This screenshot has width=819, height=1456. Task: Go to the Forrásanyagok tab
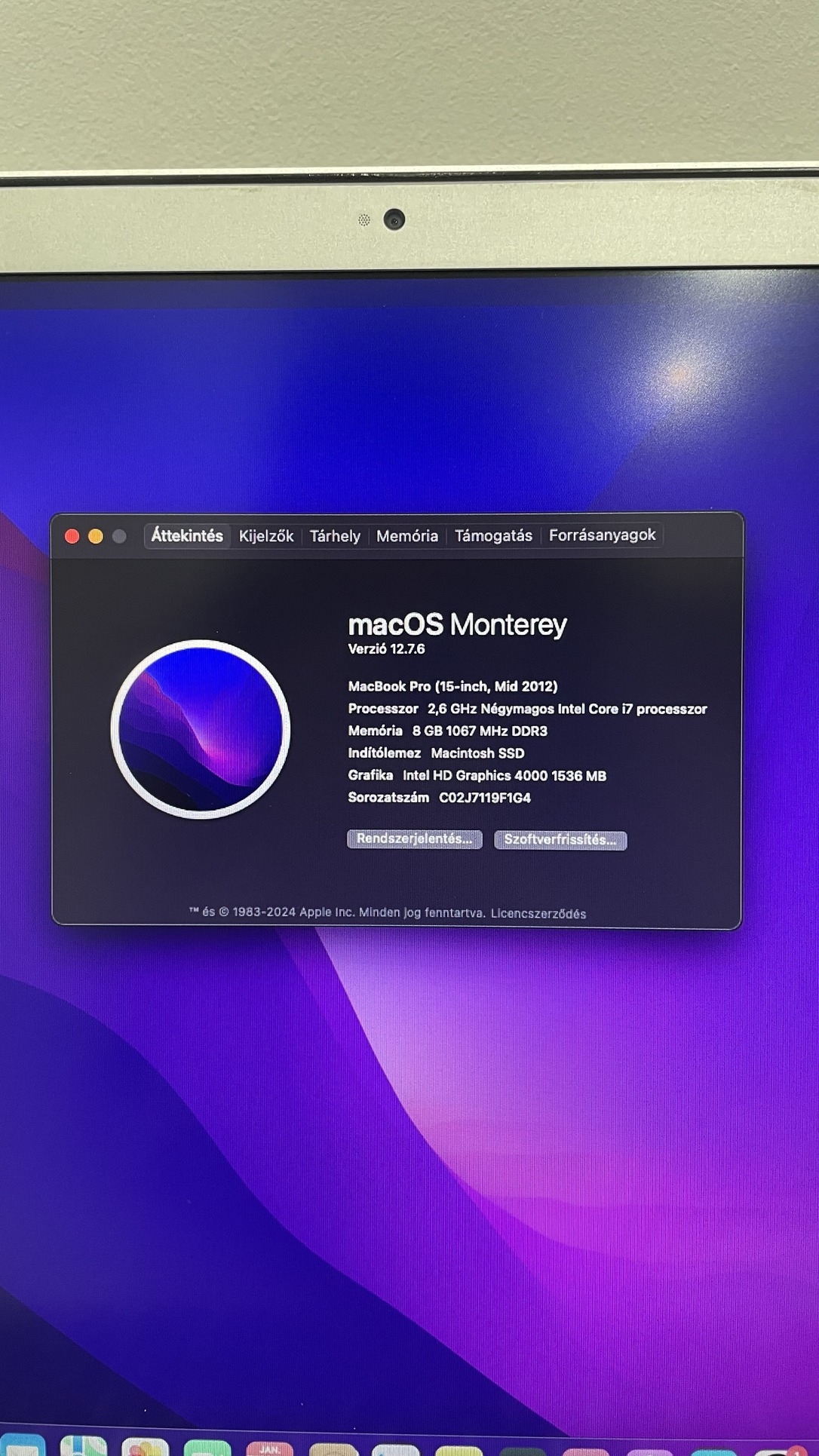coord(603,535)
